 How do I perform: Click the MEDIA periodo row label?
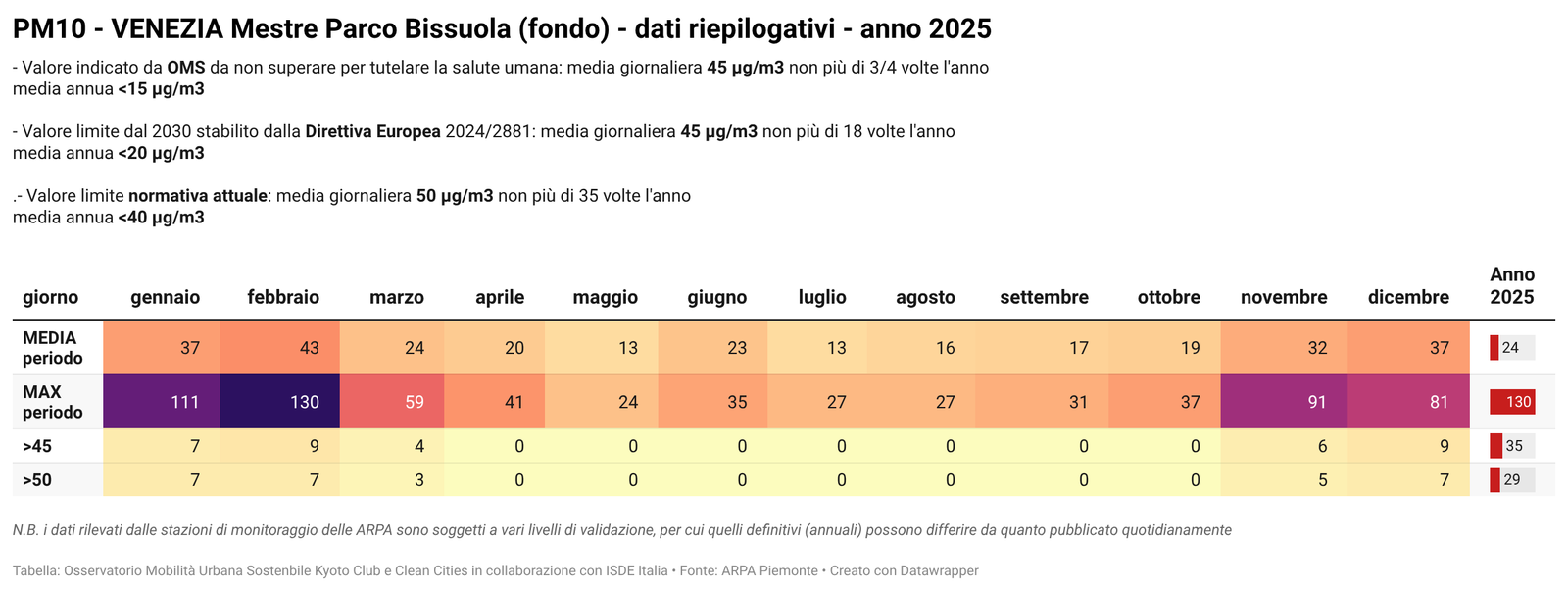(53, 348)
